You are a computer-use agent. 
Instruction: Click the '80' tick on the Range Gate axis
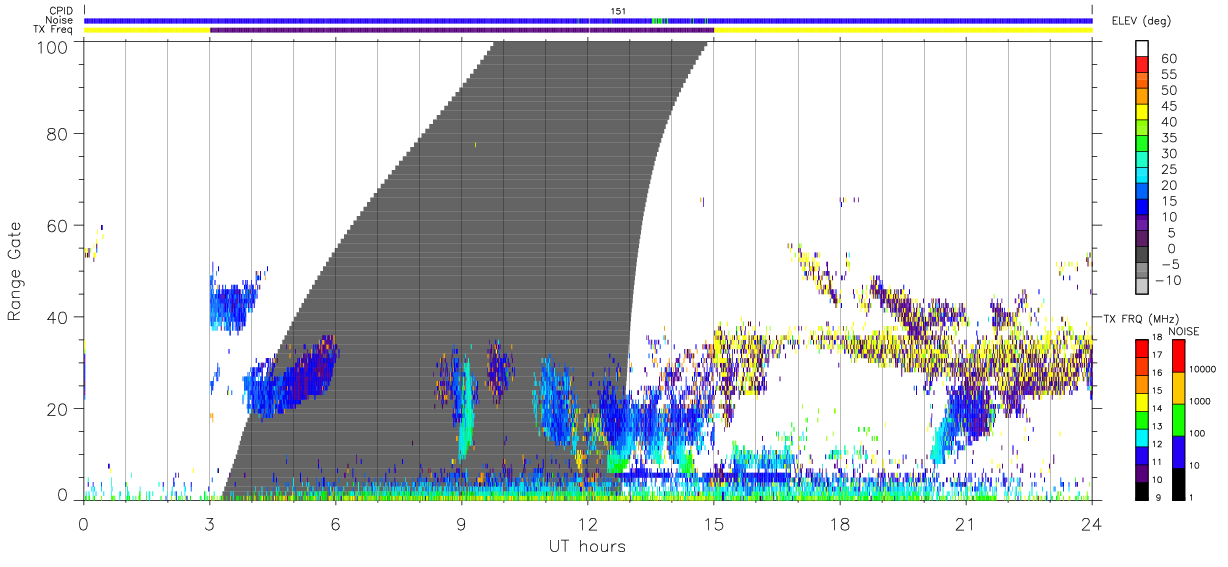(x=59, y=134)
